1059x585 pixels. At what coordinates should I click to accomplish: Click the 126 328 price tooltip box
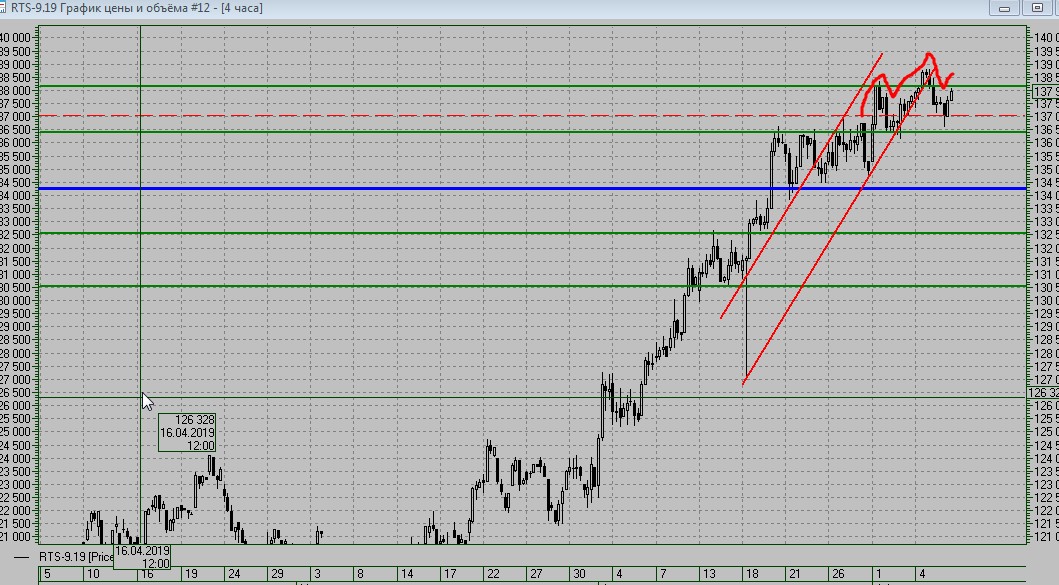click(187, 432)
